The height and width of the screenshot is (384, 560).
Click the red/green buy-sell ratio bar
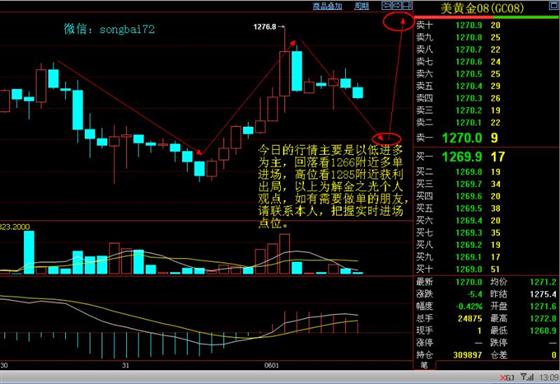tap(487, 17)
